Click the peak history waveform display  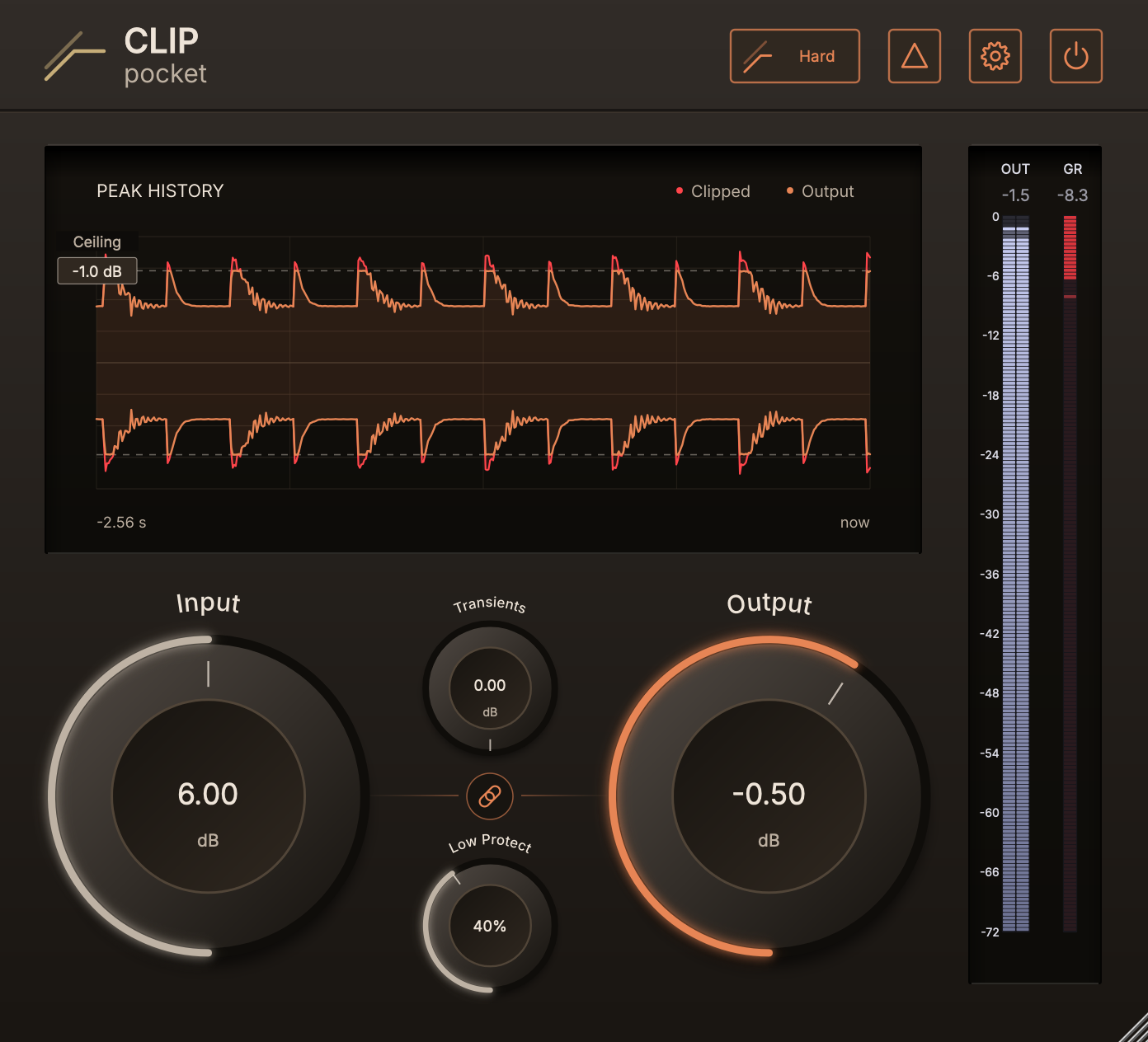pos(483,363)
